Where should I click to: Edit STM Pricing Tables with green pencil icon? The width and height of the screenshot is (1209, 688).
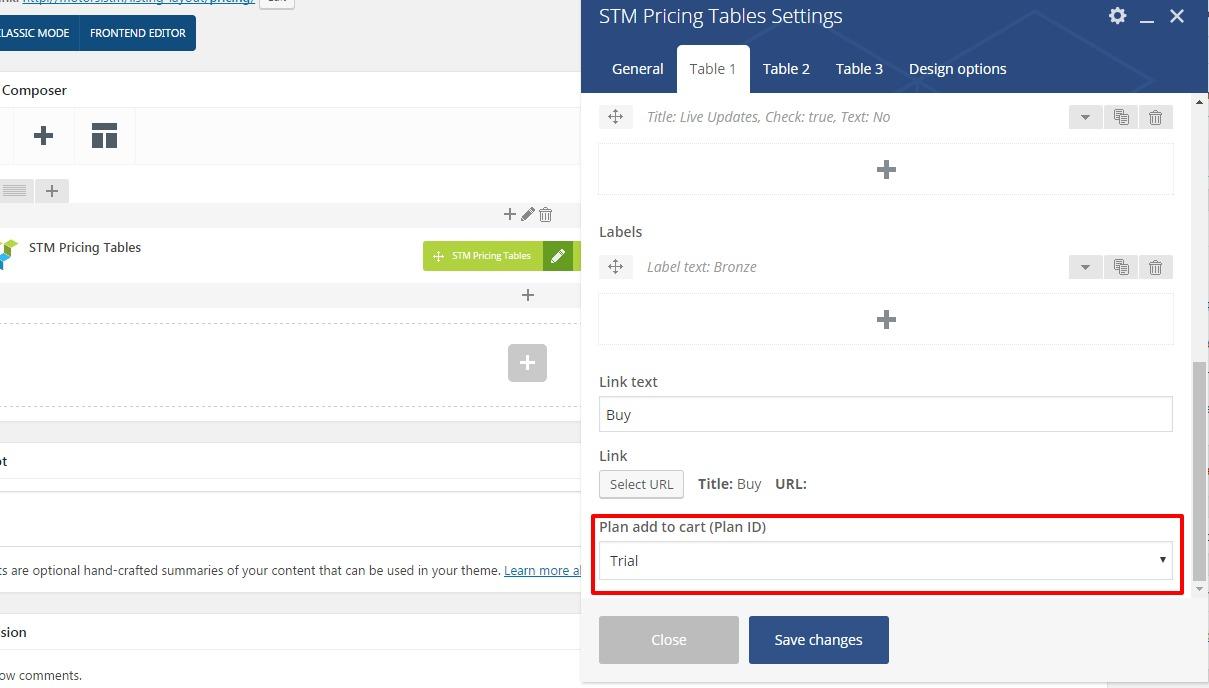[558, 256]
